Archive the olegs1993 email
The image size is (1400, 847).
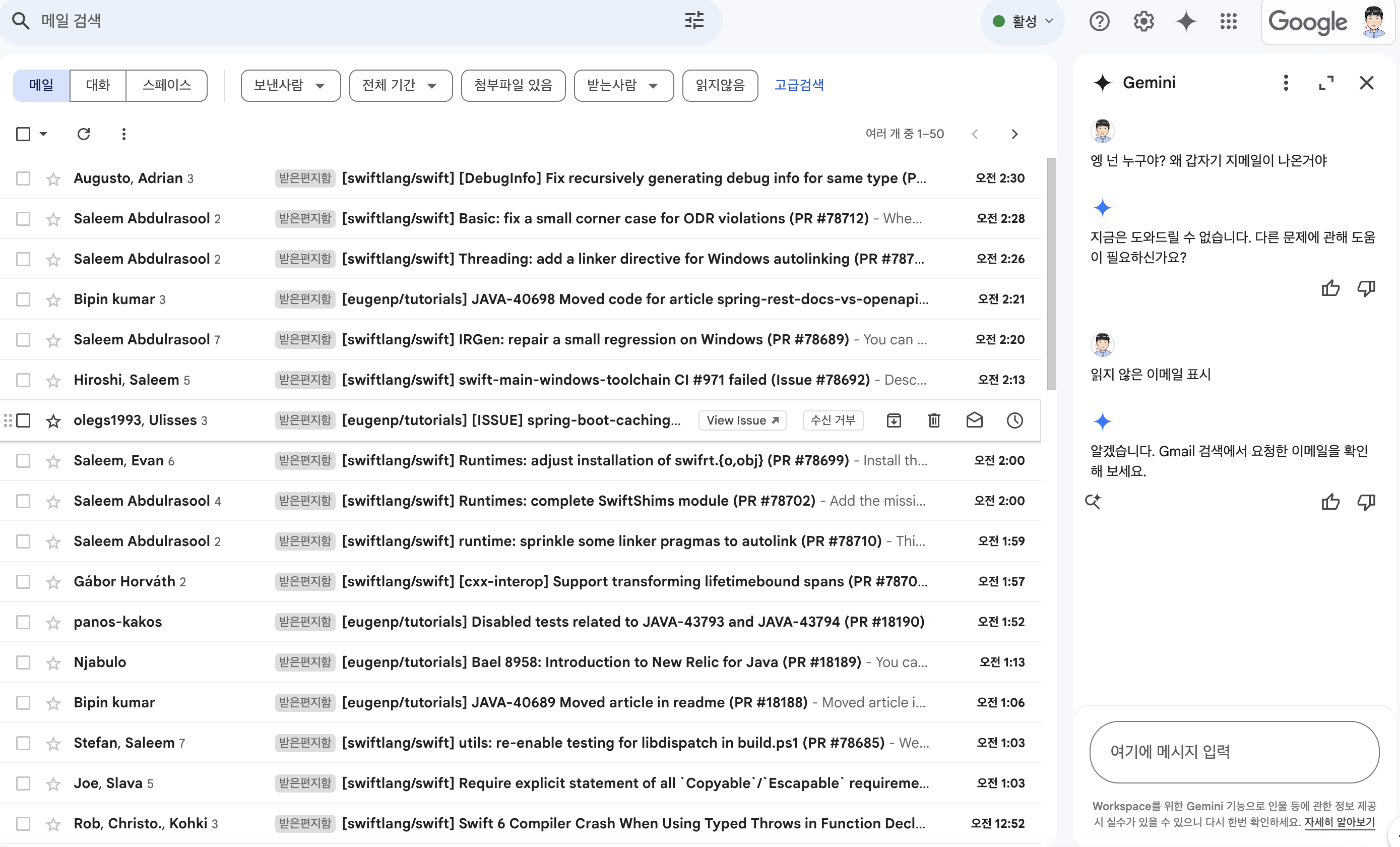[x=894, y=420]
